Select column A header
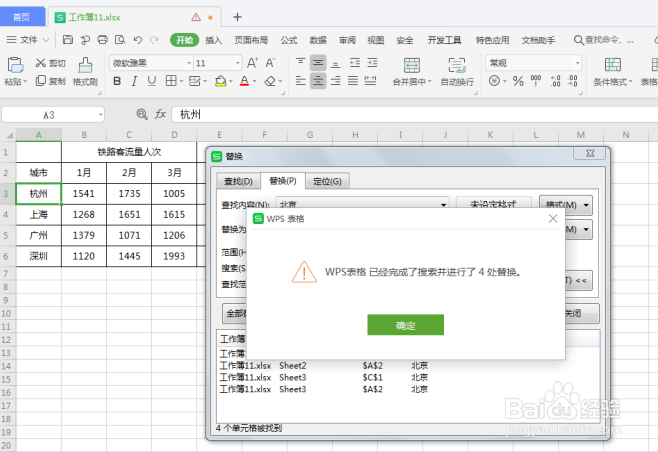658x452 pixels. click(x=39, y=135)
